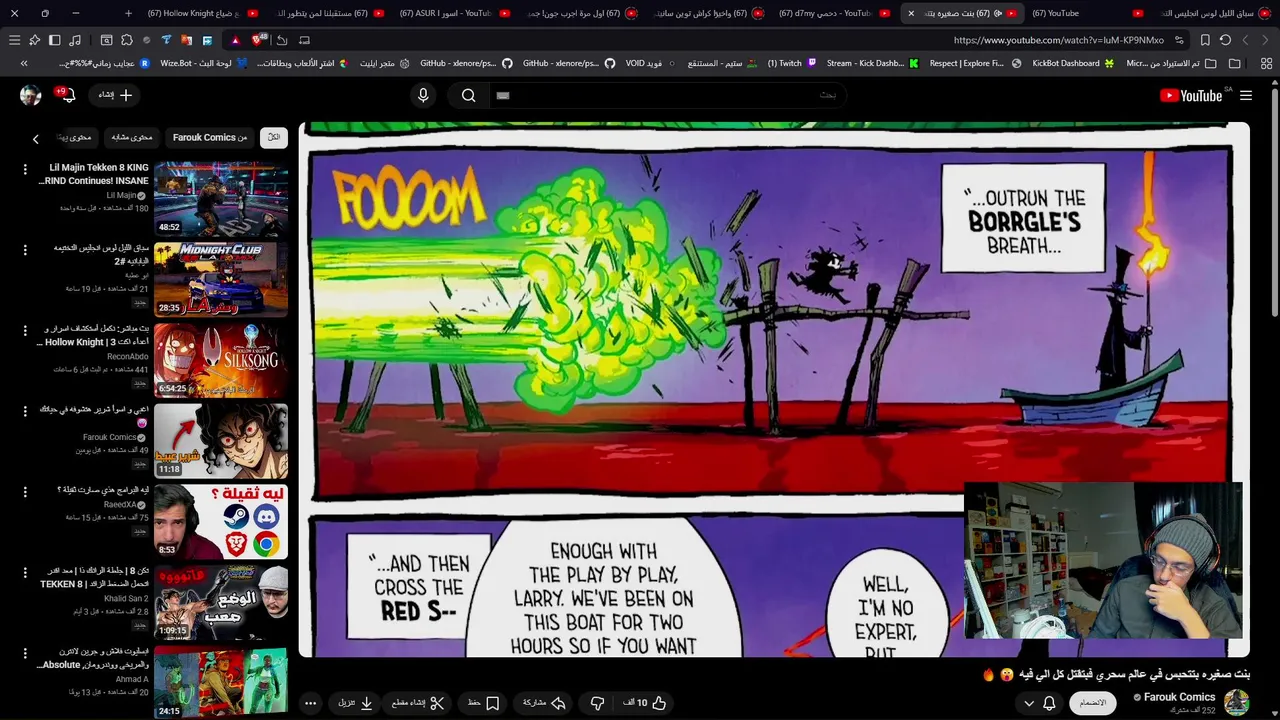Open the Lil Majin Tekken 8 thumbnail
Viewport: 1280px width, 720px height.
(x=221, y=197)
